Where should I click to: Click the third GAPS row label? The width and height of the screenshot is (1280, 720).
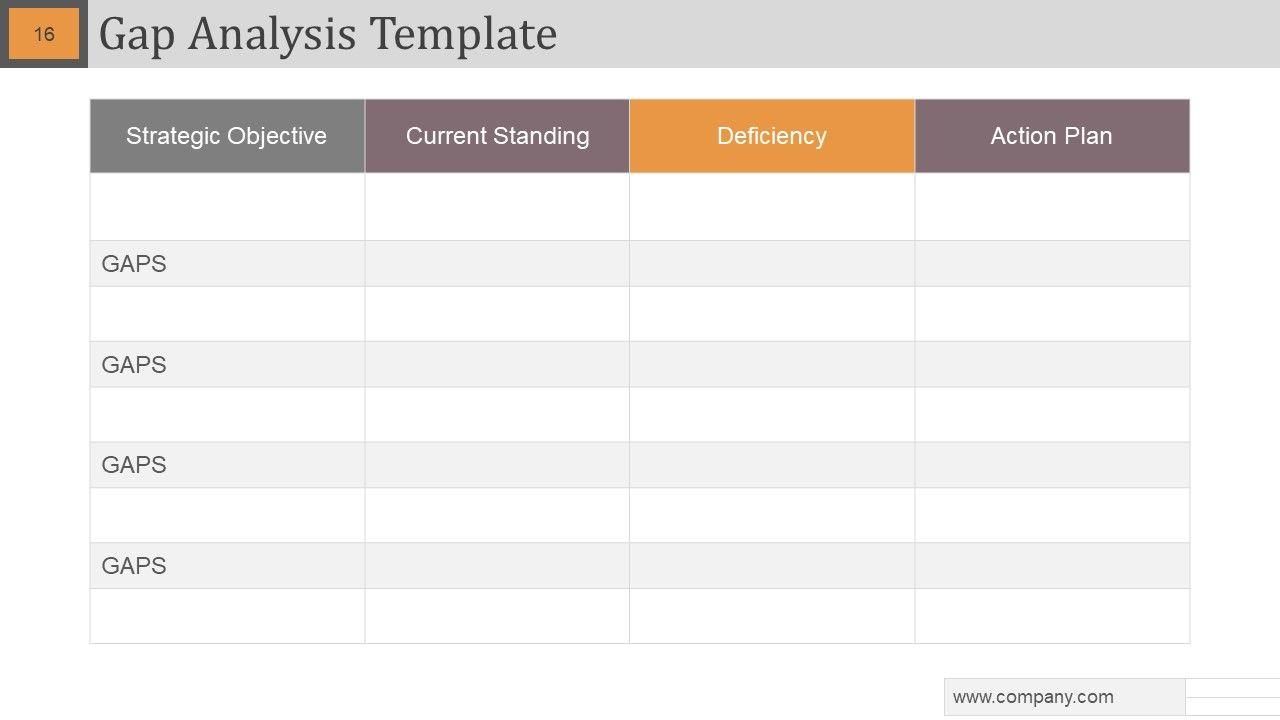tap(134, 465)
